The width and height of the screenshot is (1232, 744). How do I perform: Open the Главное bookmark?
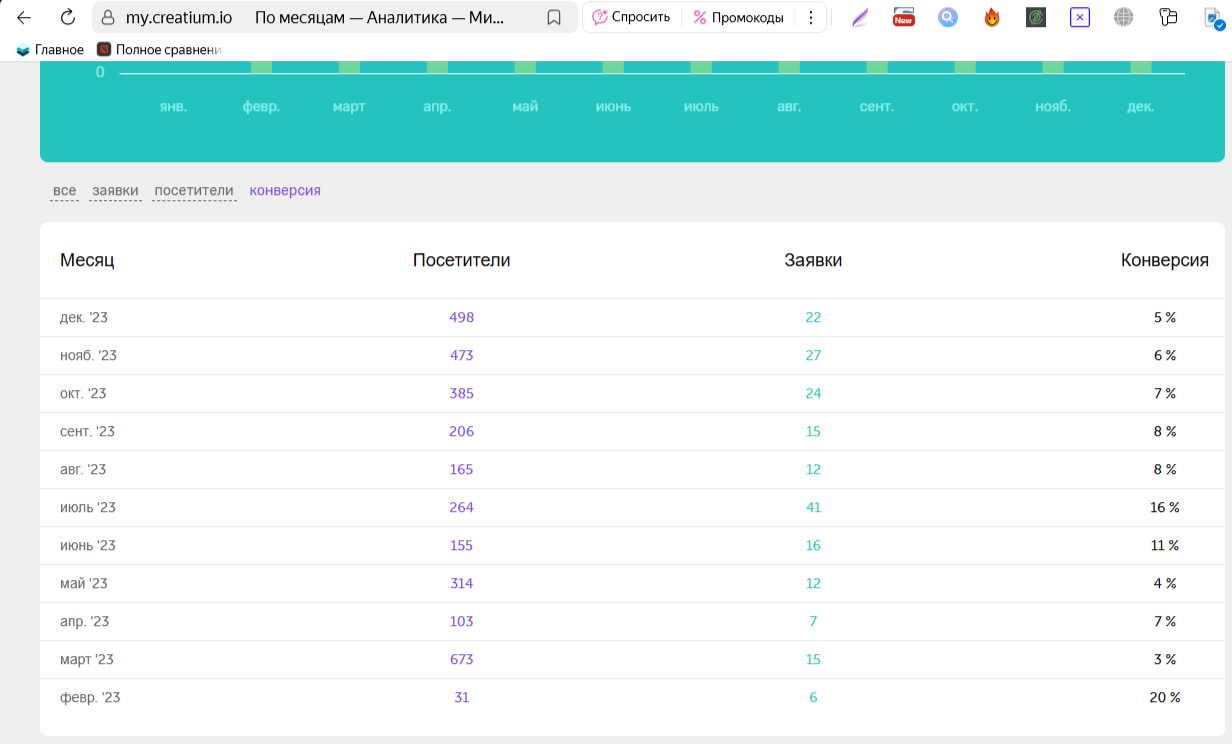(50, 49)
